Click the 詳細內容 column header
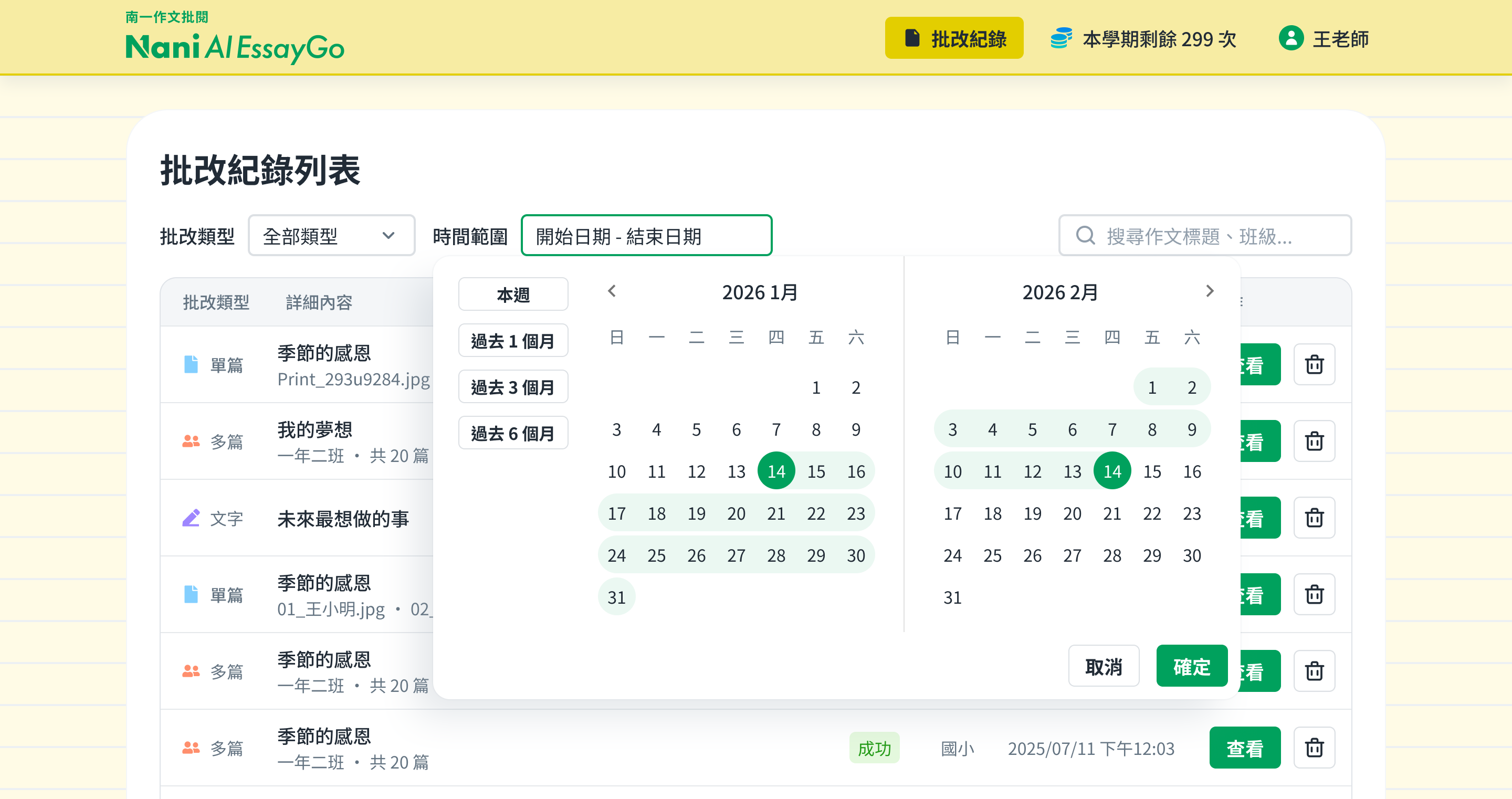The image size is (1512, 799). point(319,302)
